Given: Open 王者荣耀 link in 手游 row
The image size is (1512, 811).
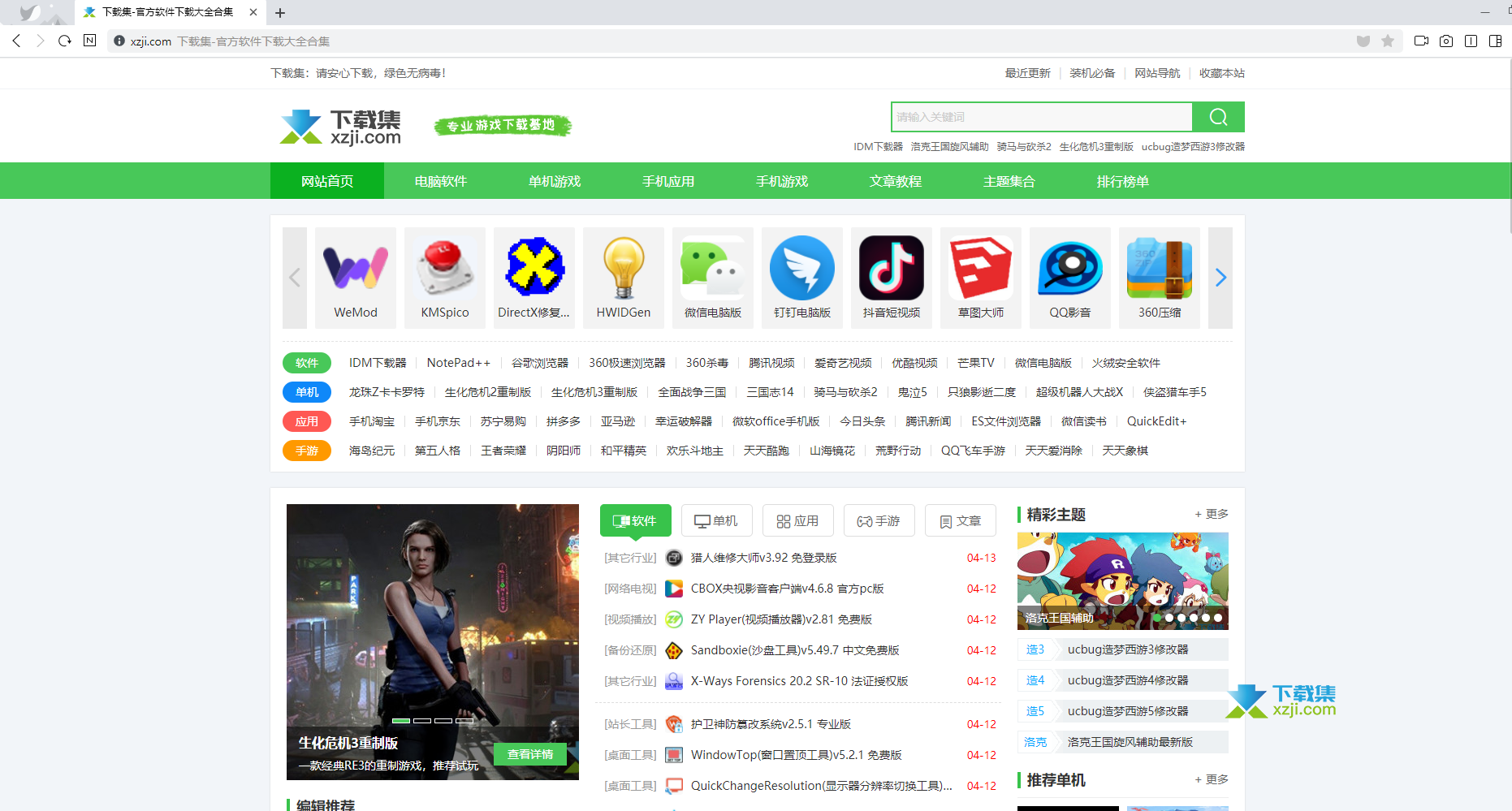Looking at the screenshot, I should click(x=503, y=451).
